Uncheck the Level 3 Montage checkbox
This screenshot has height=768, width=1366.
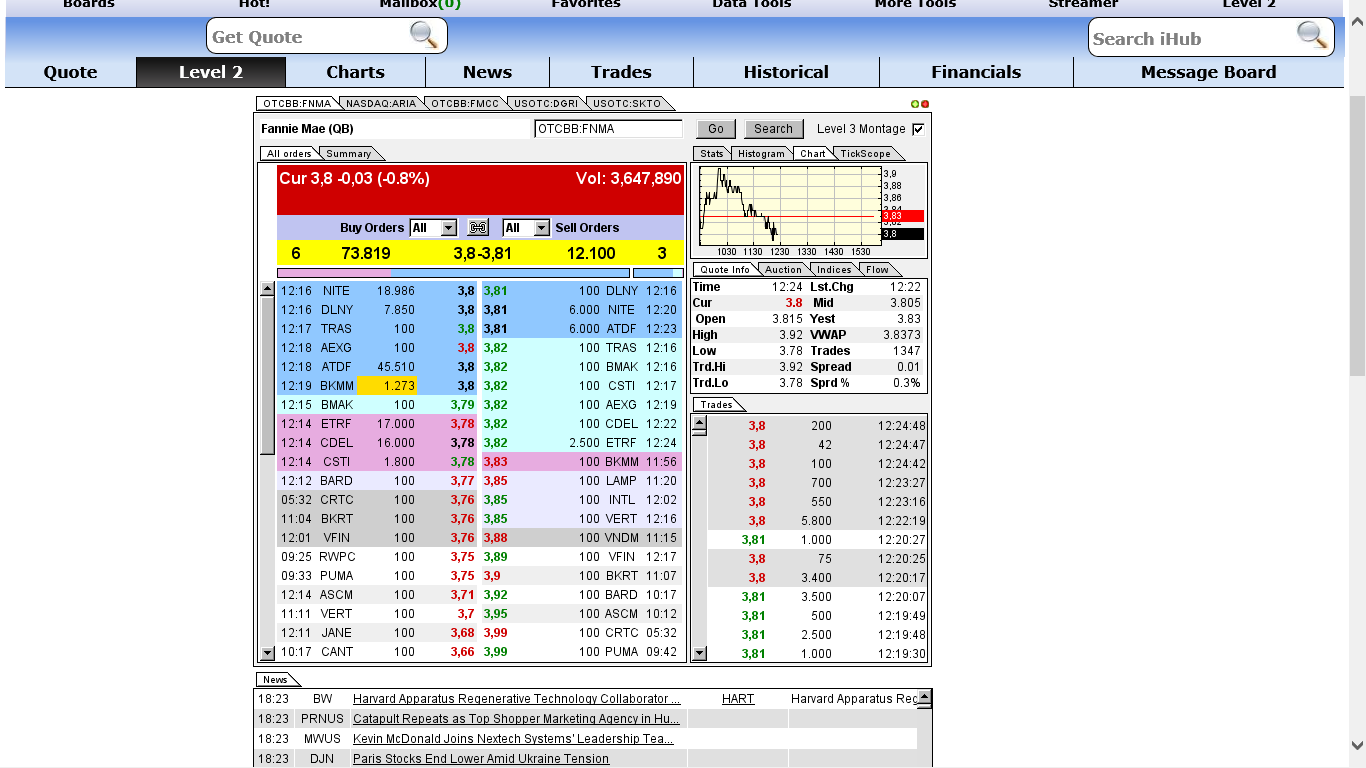[x=916, y=128]
